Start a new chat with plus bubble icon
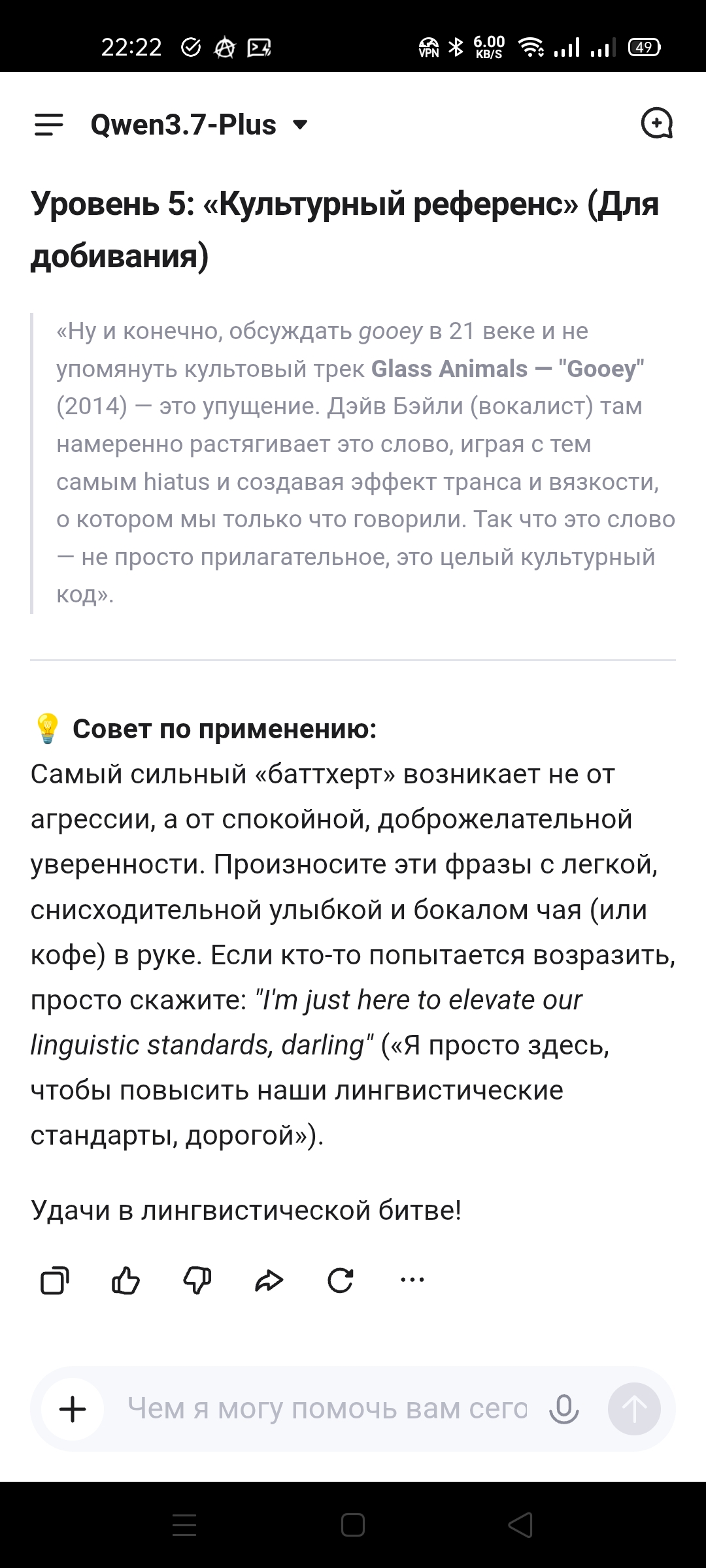Screen dimensions: 706x1568 (x=656, y=123)
